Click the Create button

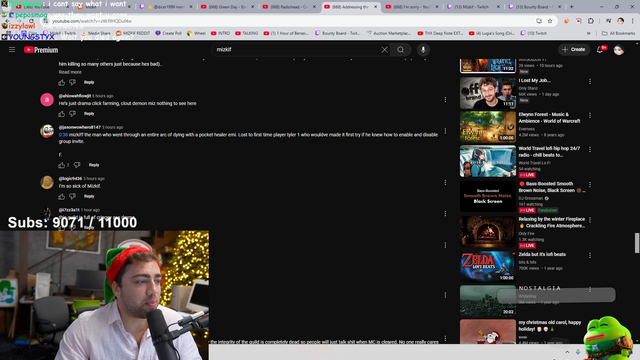click(574, 49)
